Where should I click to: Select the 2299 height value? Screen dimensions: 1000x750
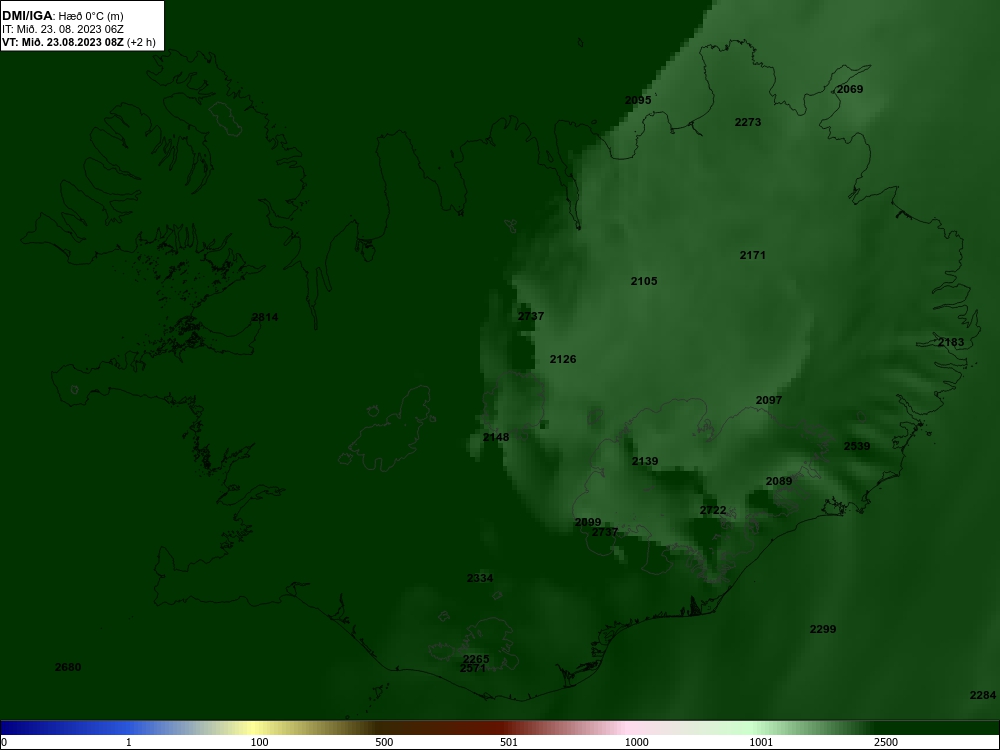point(823,629)
